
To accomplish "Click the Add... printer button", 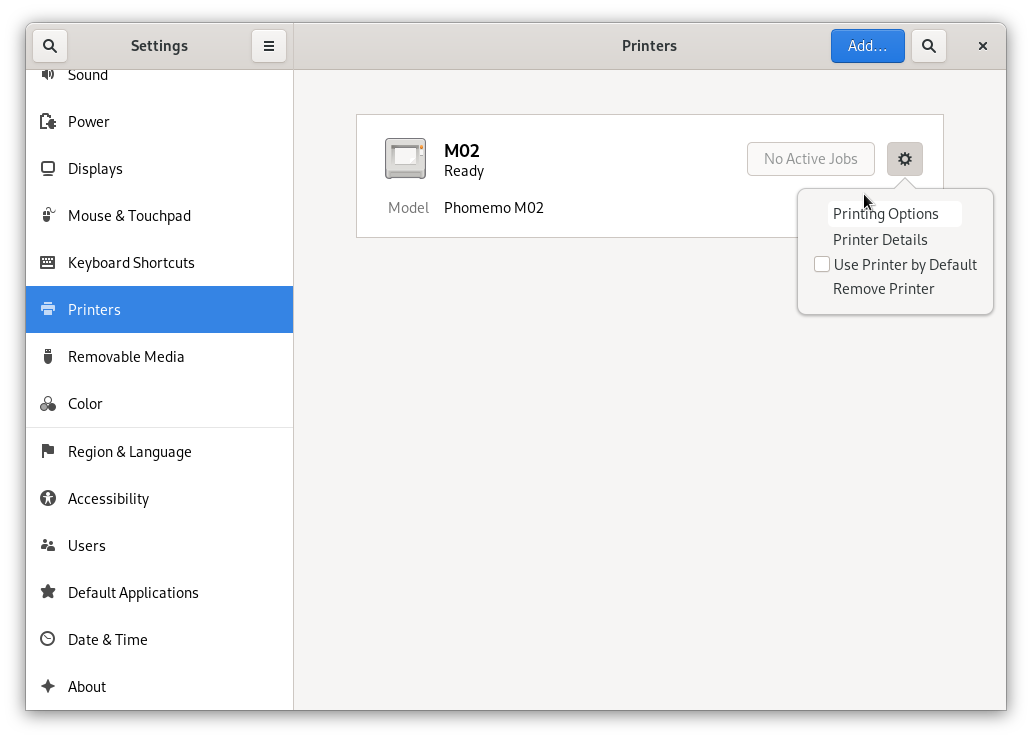I will tap(867, 46).
